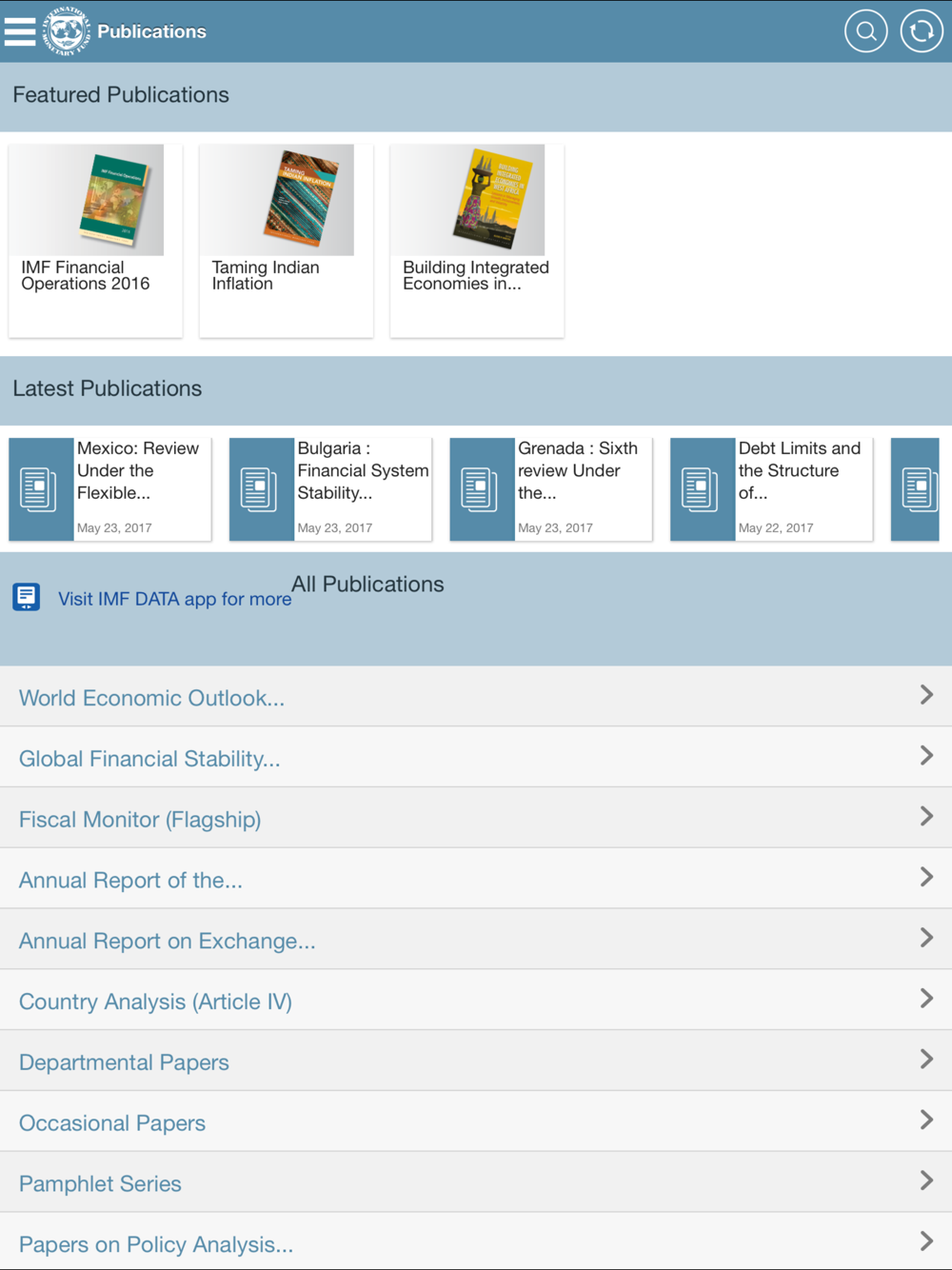Tap the Publications header title

pos(151,31)
